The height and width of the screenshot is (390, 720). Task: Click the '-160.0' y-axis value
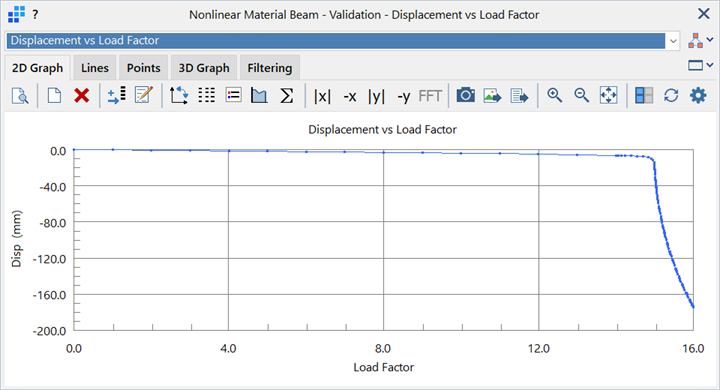click(x=50, y=295)
